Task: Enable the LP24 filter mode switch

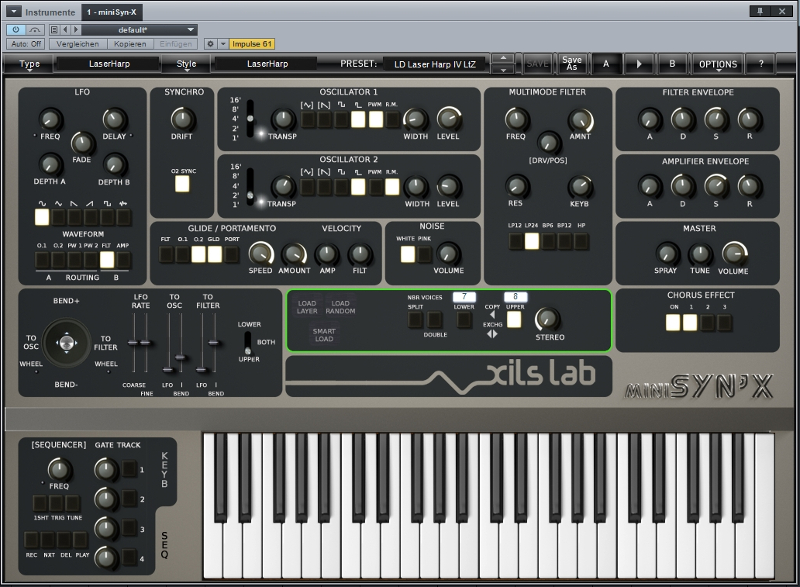Action: click(532, 241)
